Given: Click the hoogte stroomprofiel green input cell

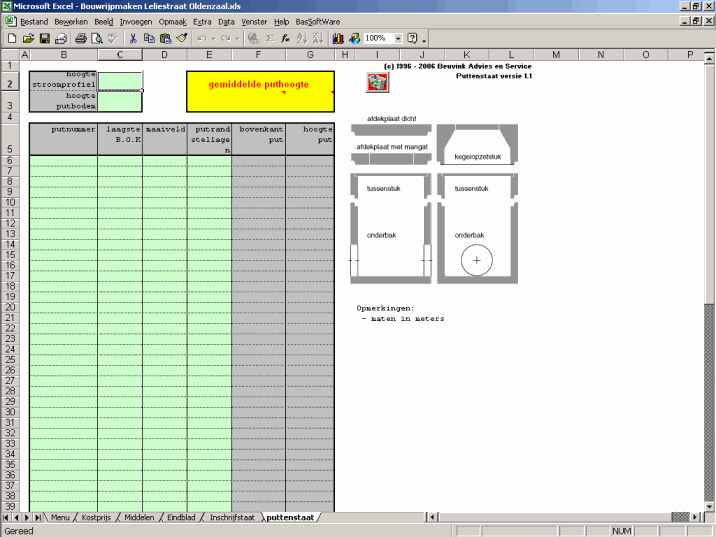Looking at the screenshot, I should [x=120, y=80].
